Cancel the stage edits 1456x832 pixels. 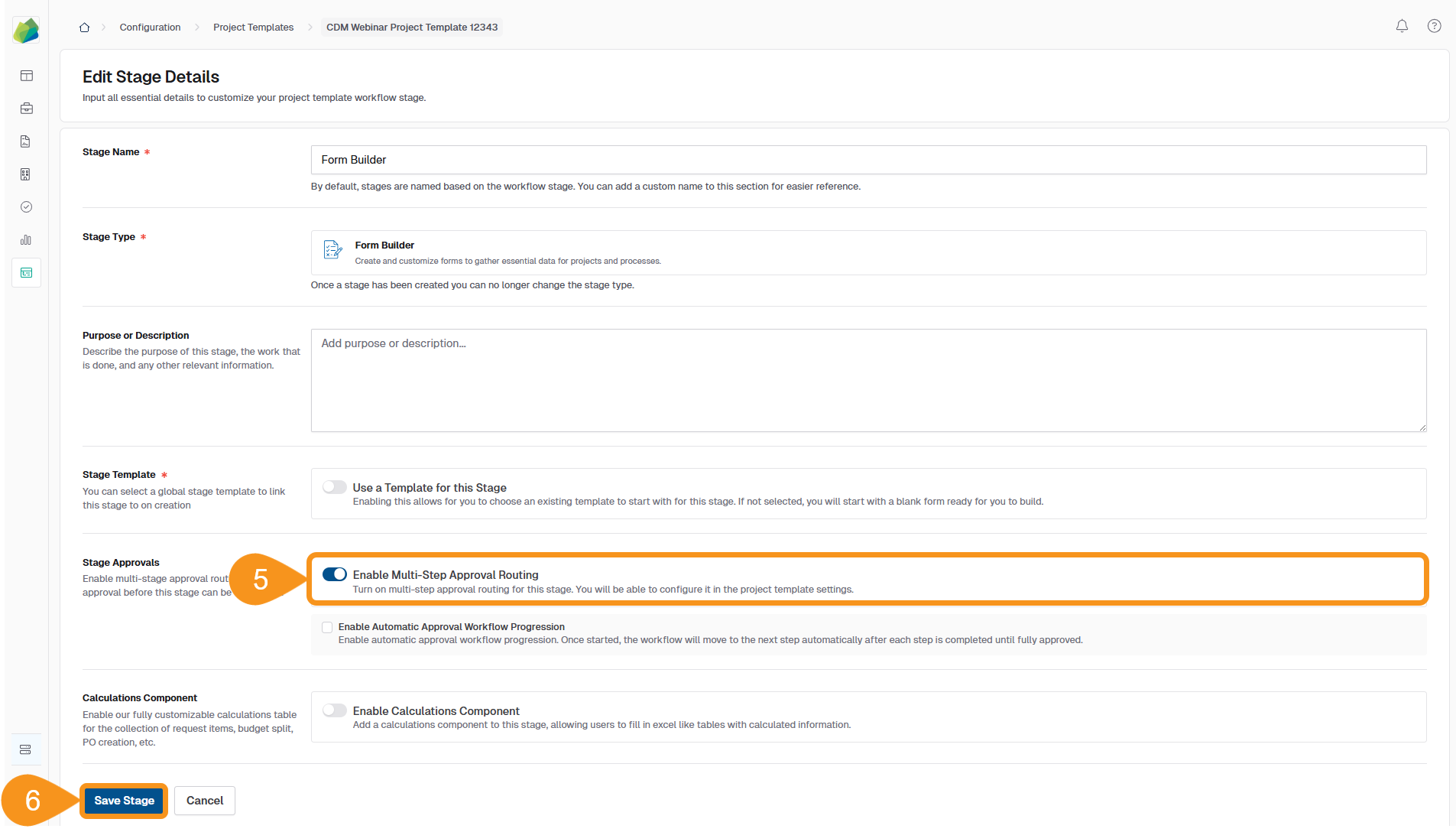coord(204,800)
